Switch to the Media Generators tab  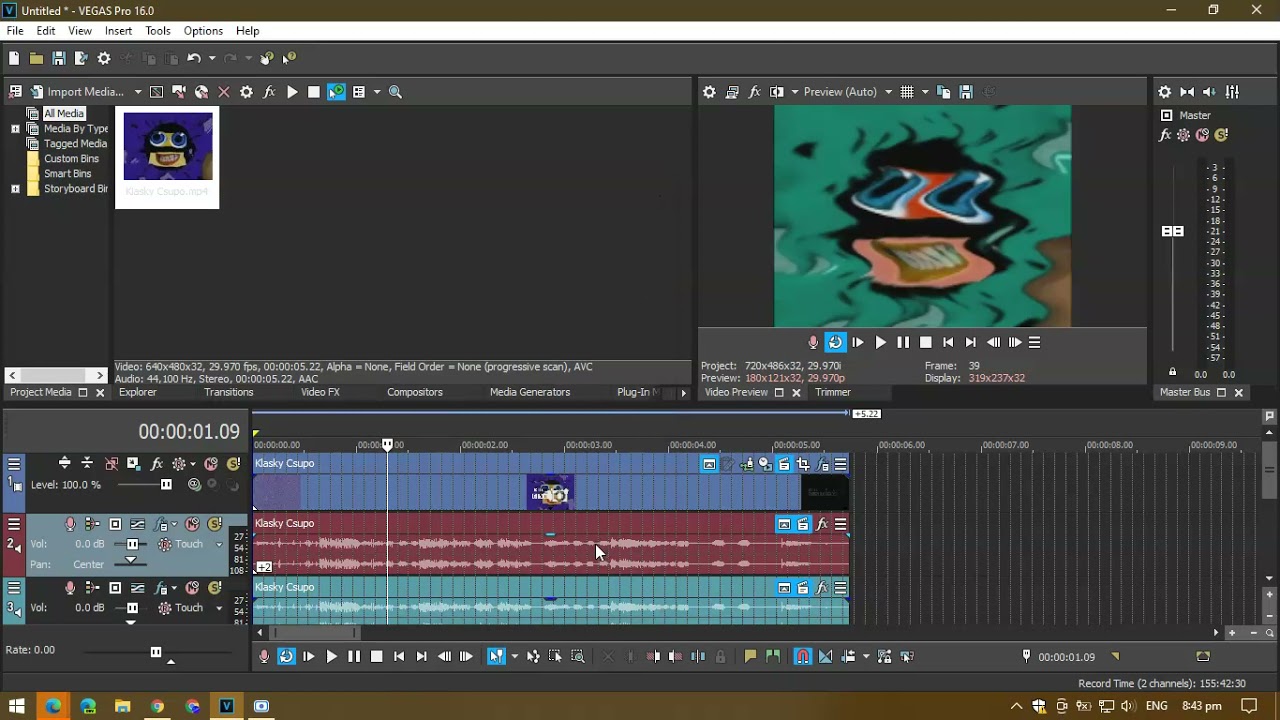coord(530,393)
